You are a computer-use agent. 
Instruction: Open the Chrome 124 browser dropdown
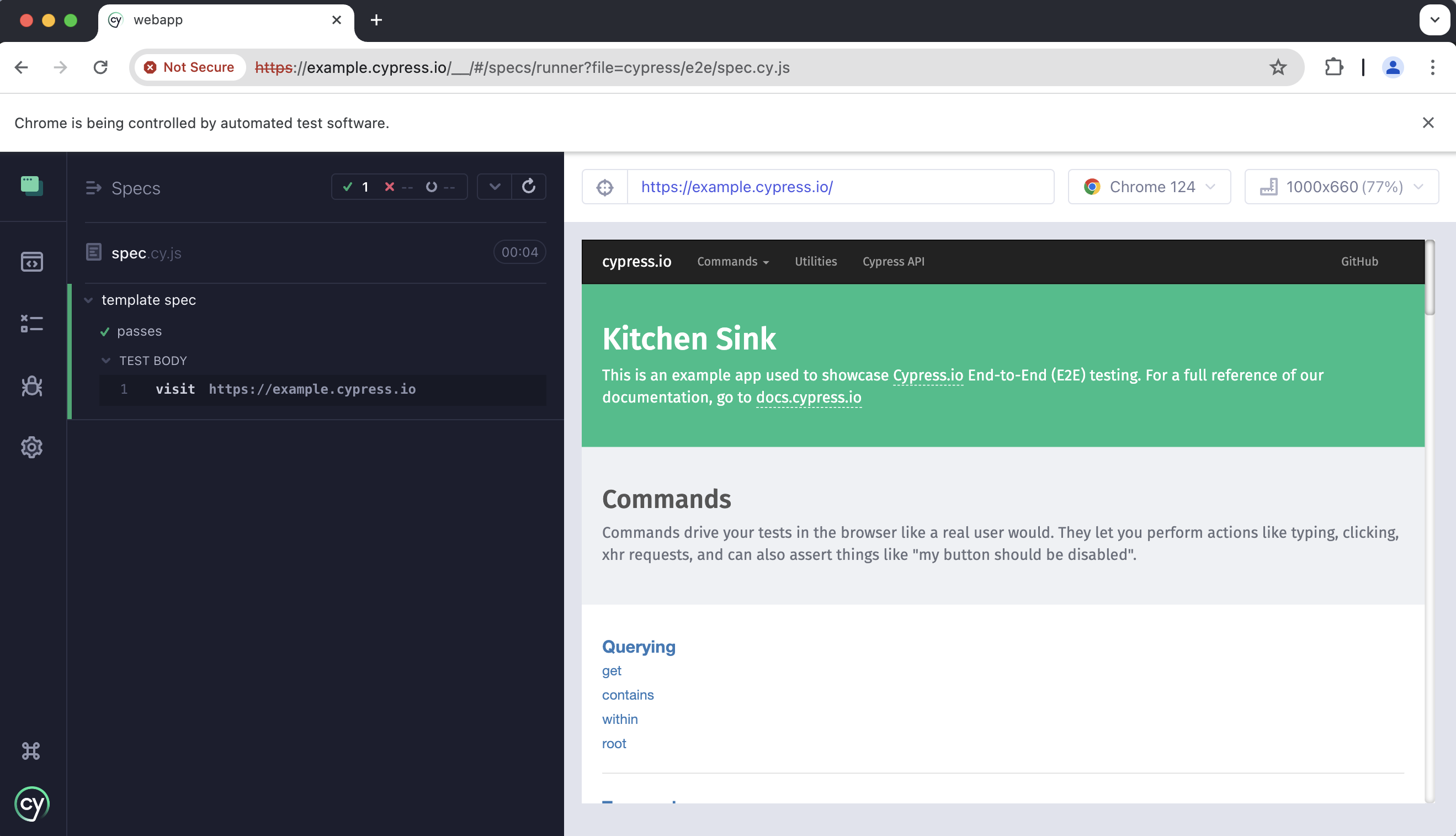[1149, 187]
